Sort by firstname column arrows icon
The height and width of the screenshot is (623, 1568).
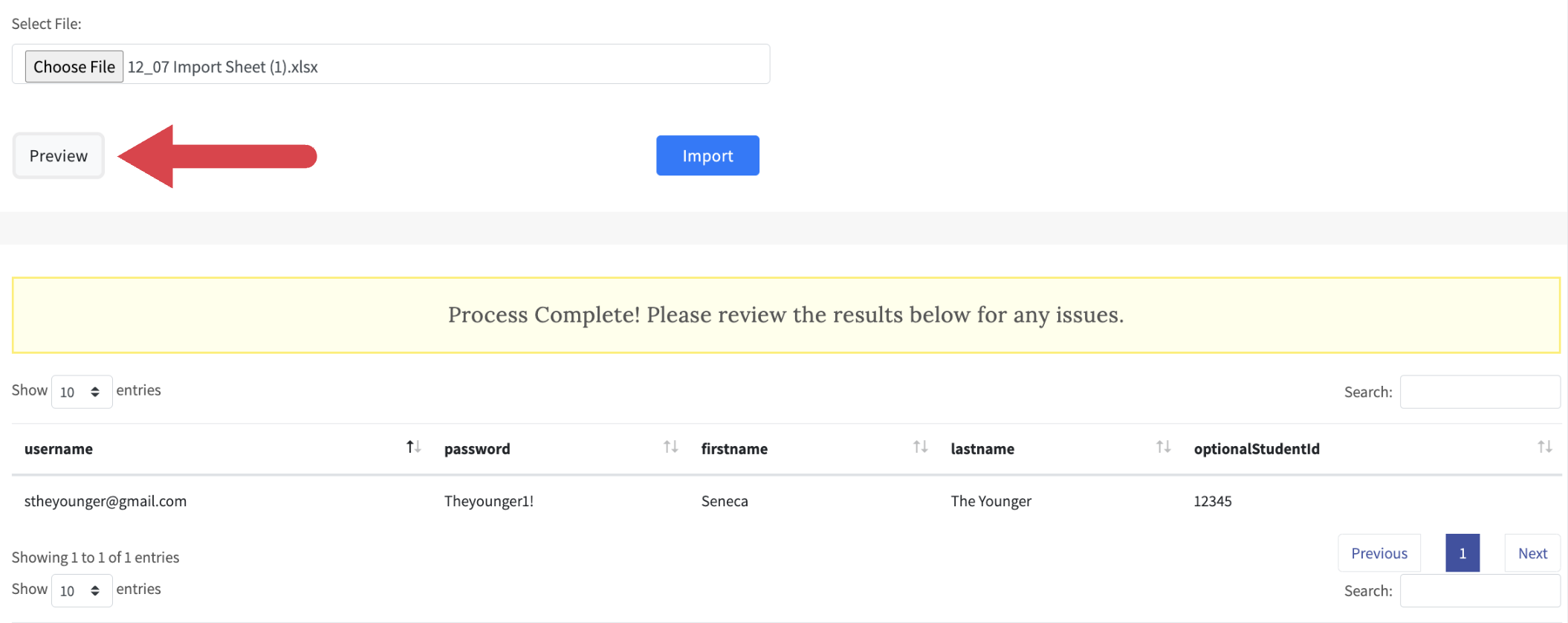pyautogui.click(x=920, y=448)
